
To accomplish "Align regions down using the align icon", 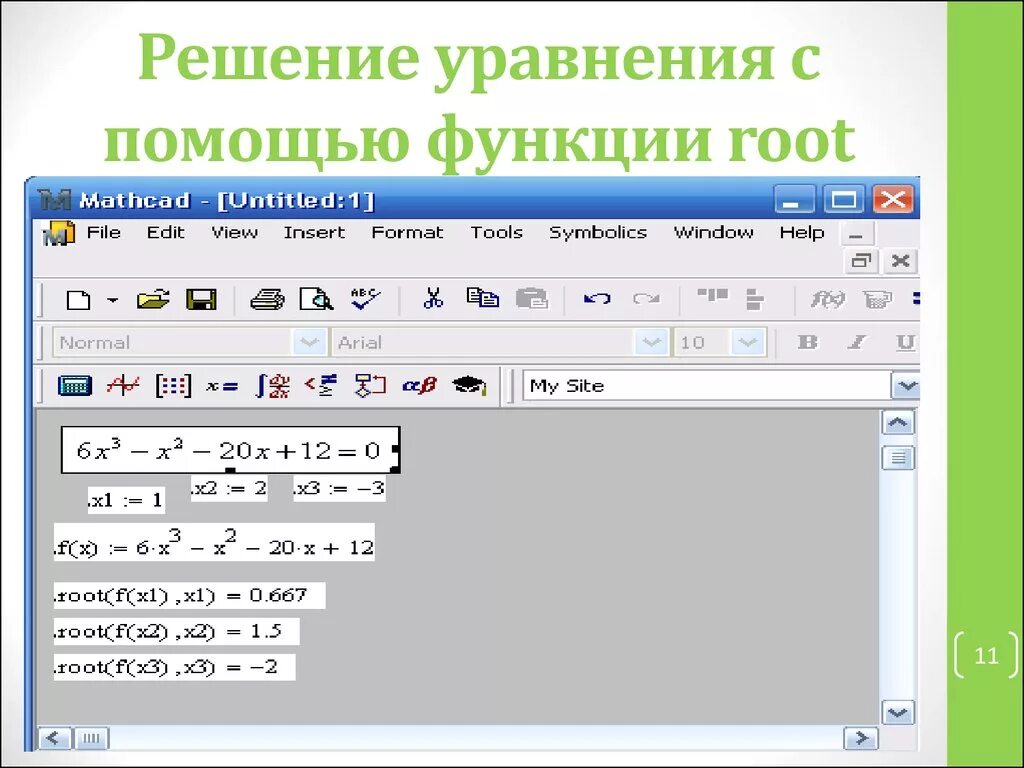I will tap(755, 299).
